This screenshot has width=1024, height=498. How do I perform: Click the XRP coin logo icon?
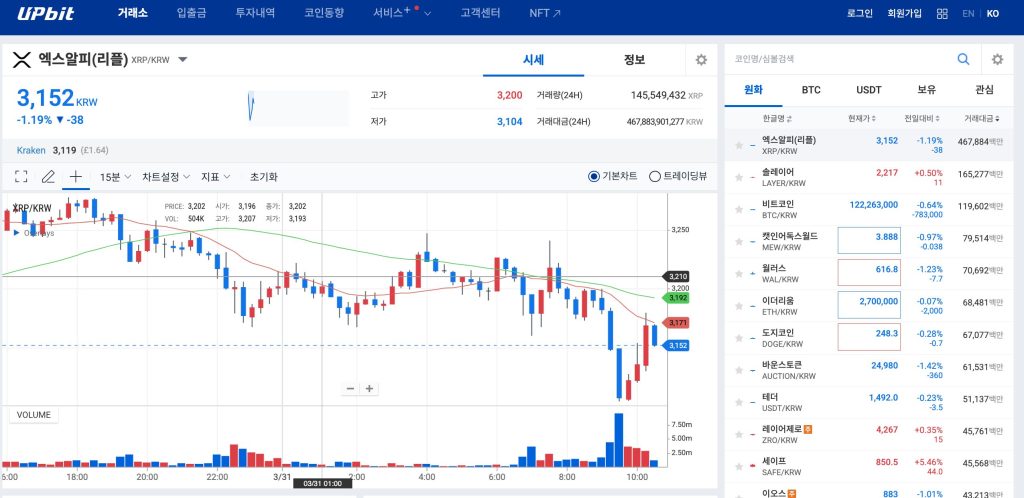[22, 60]
